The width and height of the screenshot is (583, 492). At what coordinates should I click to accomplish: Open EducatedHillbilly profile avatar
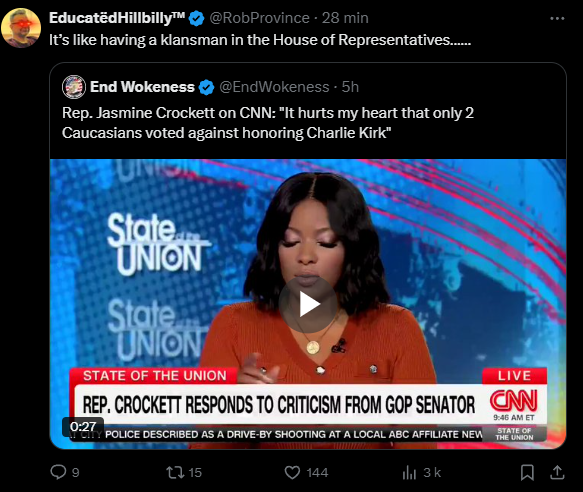[21, 28]
